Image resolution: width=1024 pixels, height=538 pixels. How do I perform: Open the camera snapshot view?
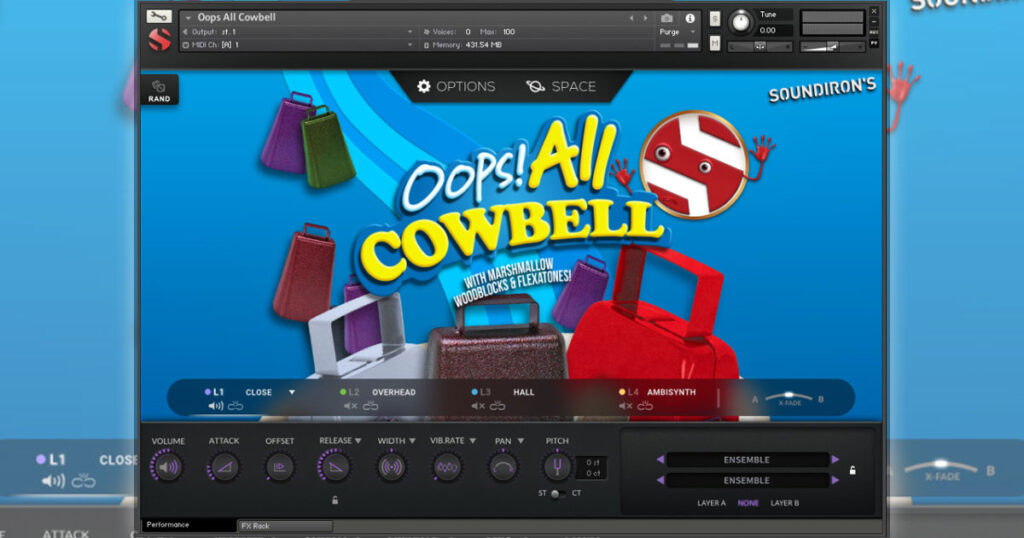[x=667, y=18]
